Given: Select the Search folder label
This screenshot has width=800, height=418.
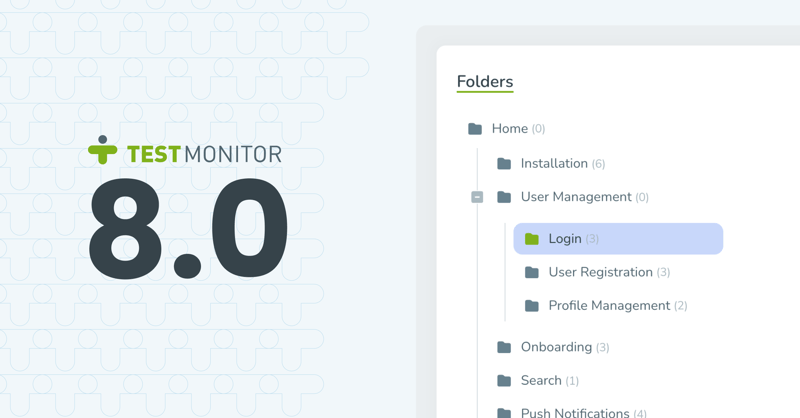Looking at the screenshot, I should point(541,380).
